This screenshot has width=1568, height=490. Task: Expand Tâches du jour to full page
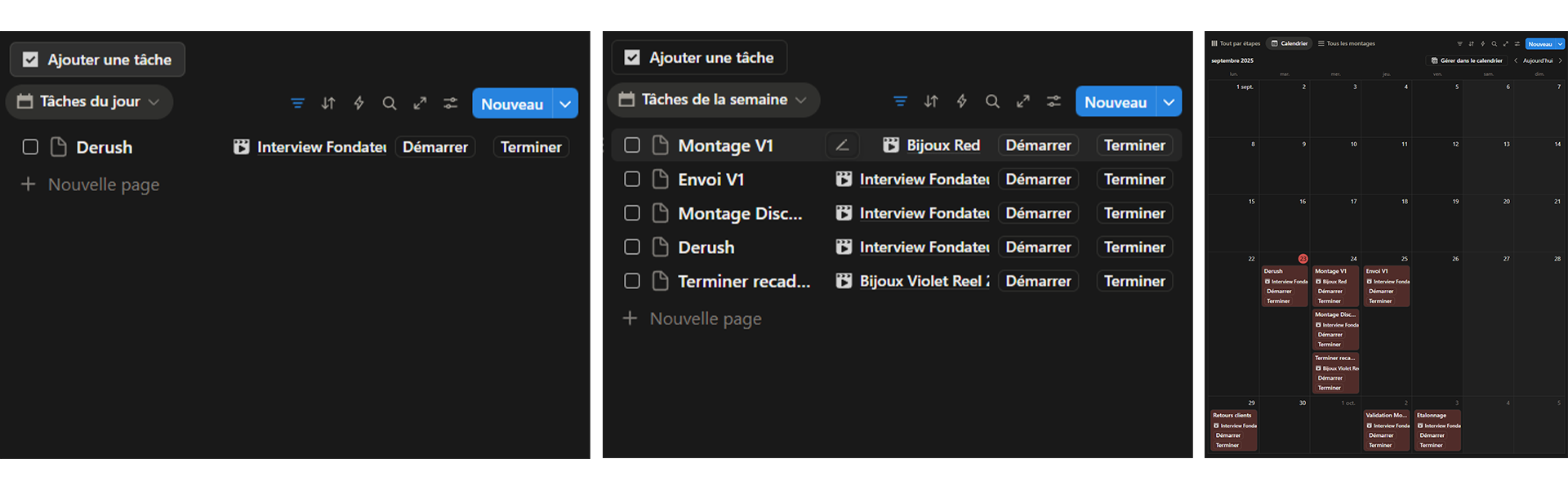[x=420, y=103]
